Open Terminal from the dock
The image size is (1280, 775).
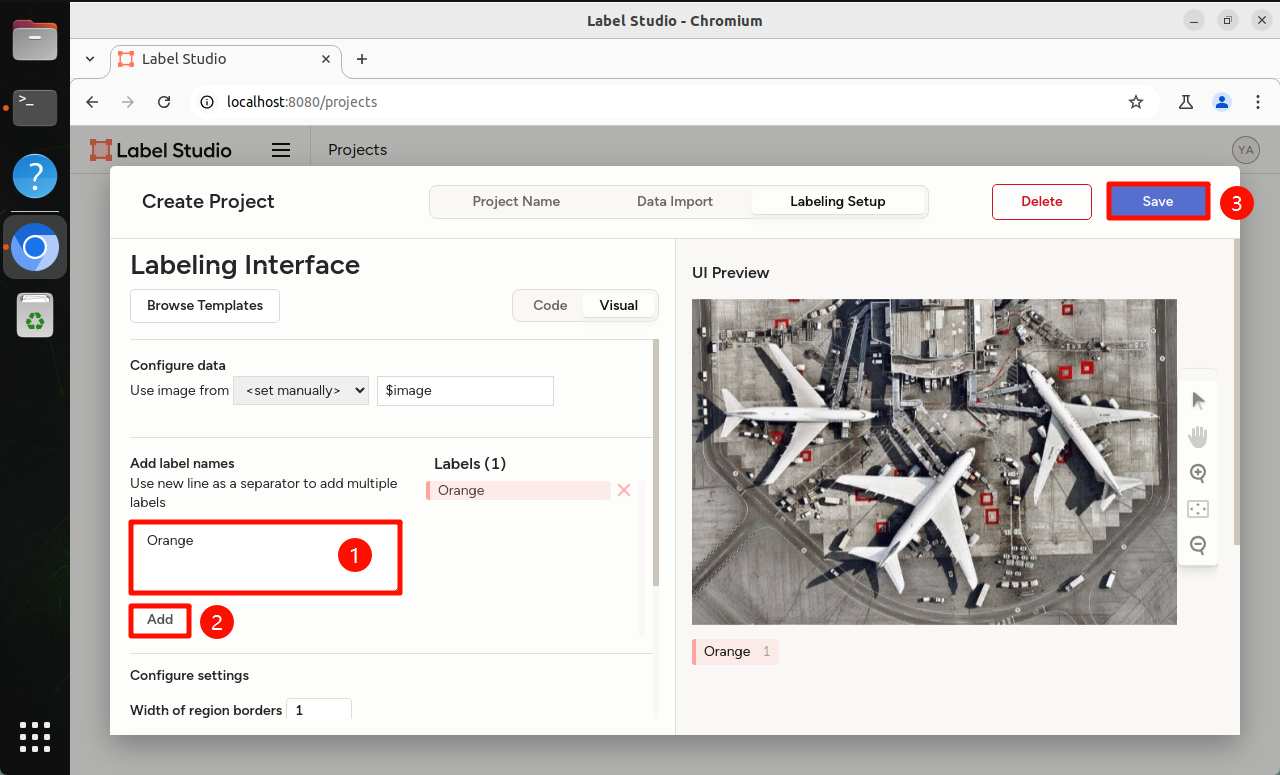click(x=35, y=107)
